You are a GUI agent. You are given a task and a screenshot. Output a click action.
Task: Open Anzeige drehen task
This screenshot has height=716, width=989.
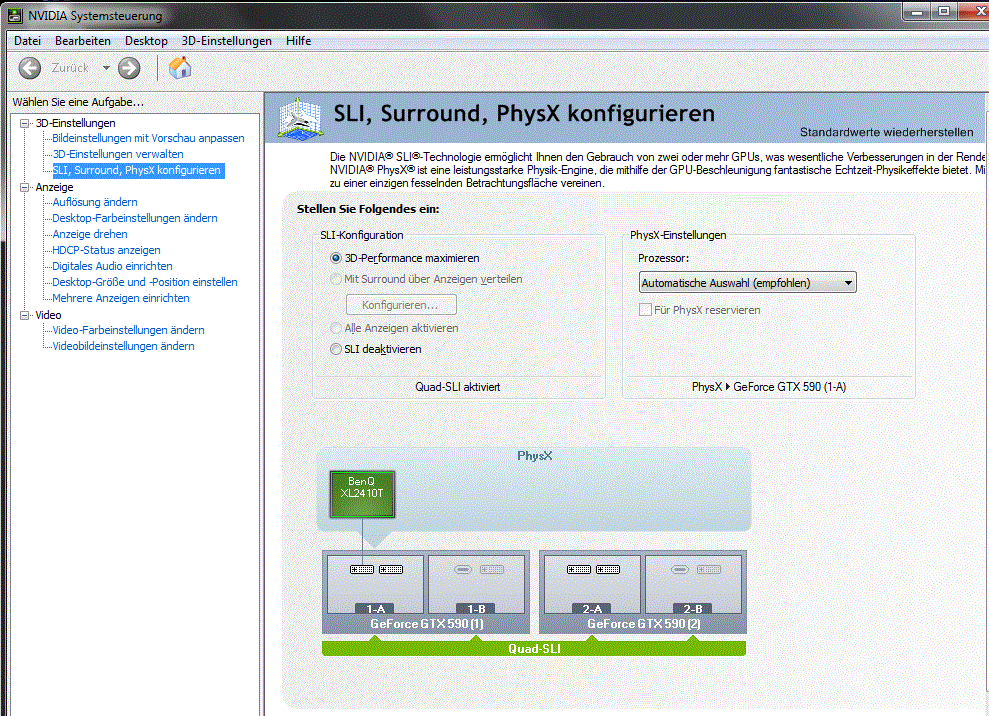[90, 234]
